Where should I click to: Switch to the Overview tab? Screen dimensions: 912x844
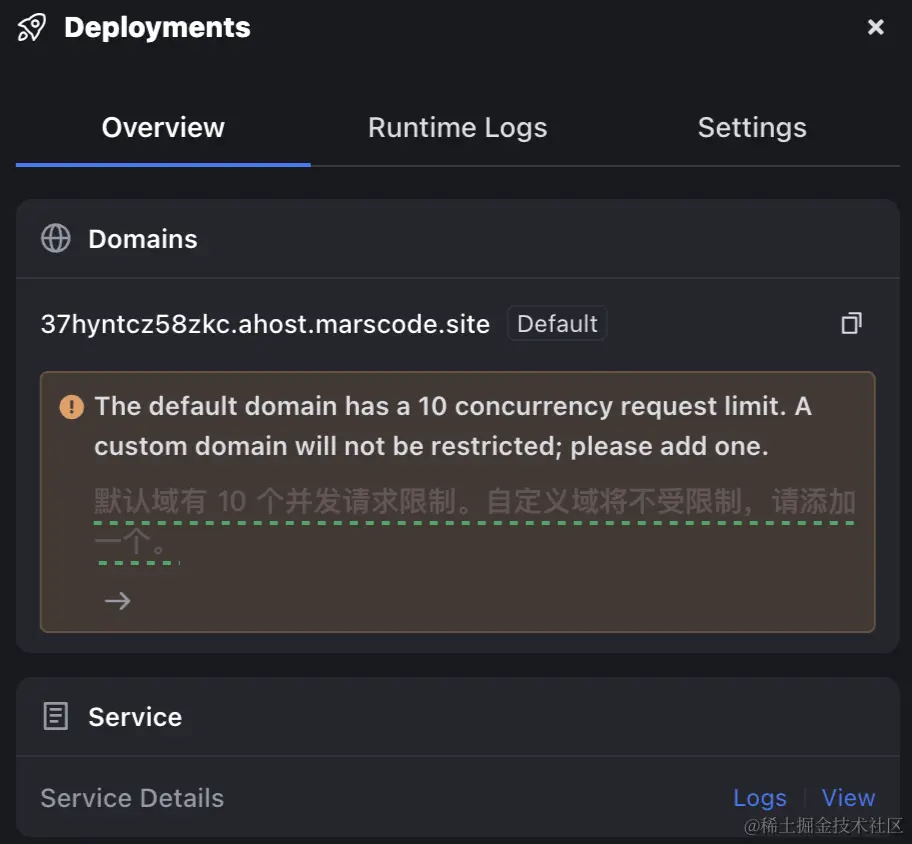tap(163, 128)
